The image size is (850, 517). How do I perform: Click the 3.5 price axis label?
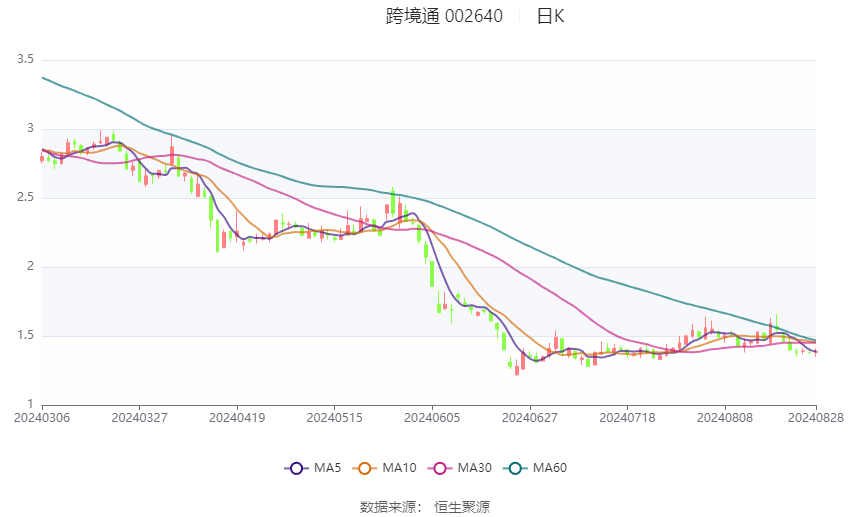25,59
